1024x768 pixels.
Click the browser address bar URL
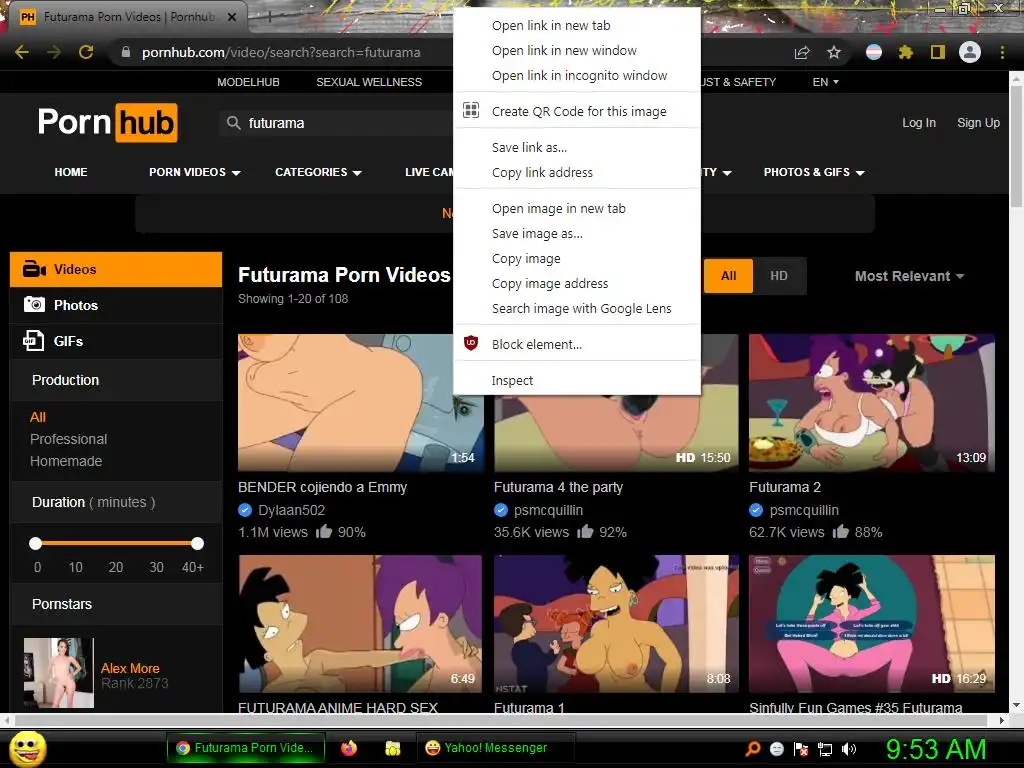[281, 52]
